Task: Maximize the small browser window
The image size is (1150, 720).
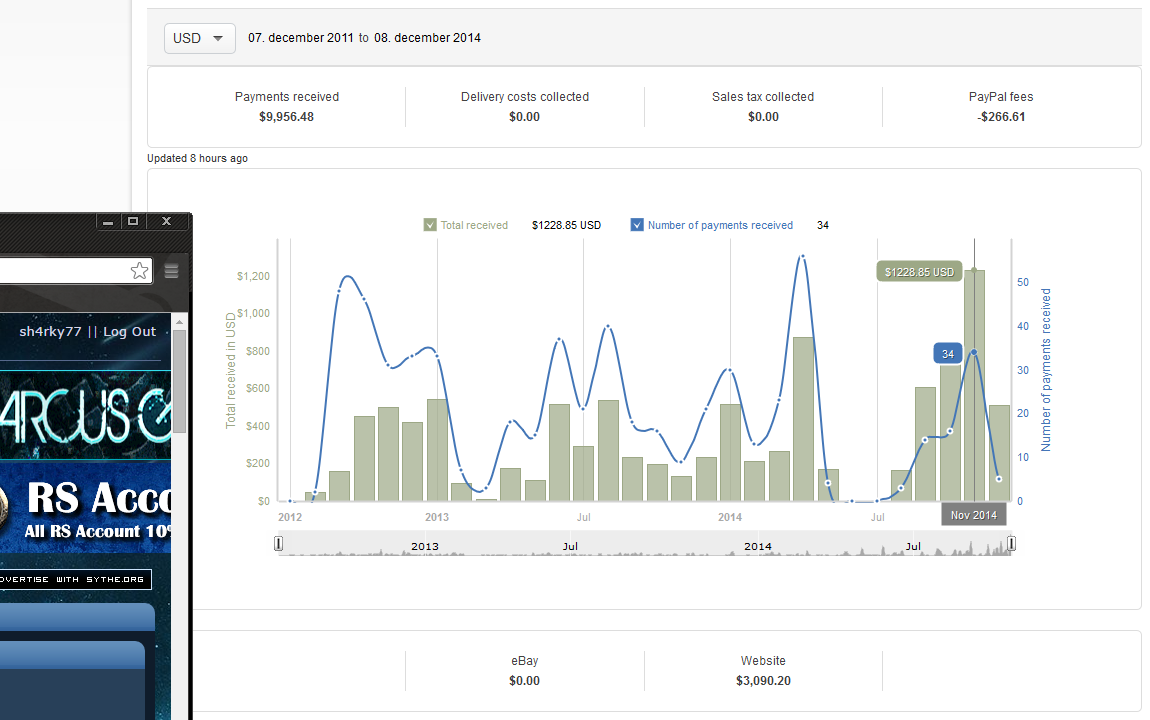Action: (133, 221)
